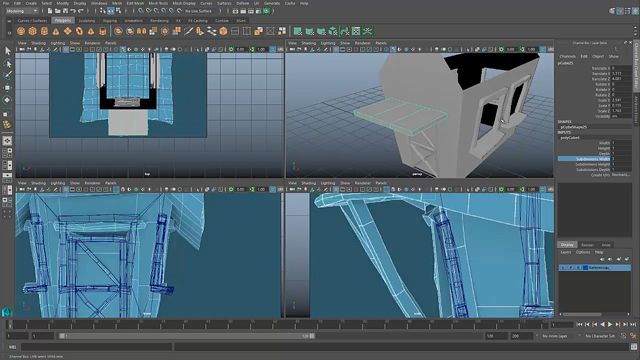Open the No Anim Layer dropdown
This screenshot has height=360, width=640.
558,336
